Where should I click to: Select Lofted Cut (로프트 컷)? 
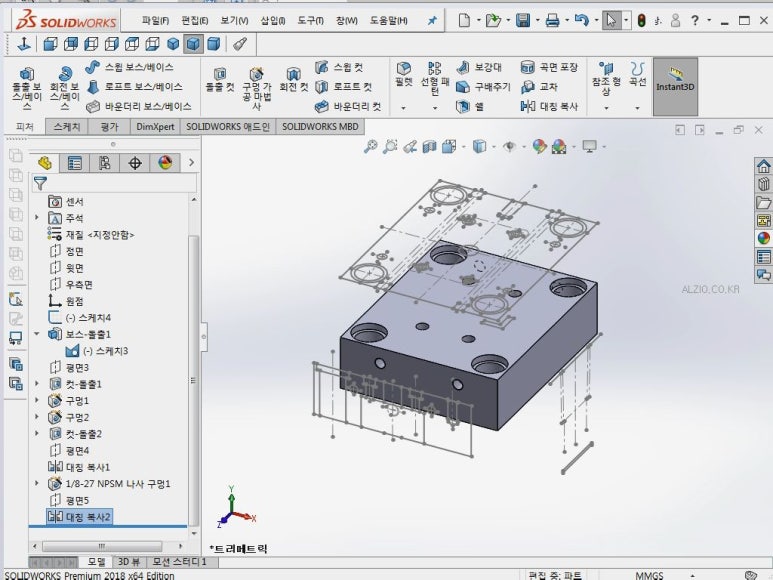pos(343,87)
